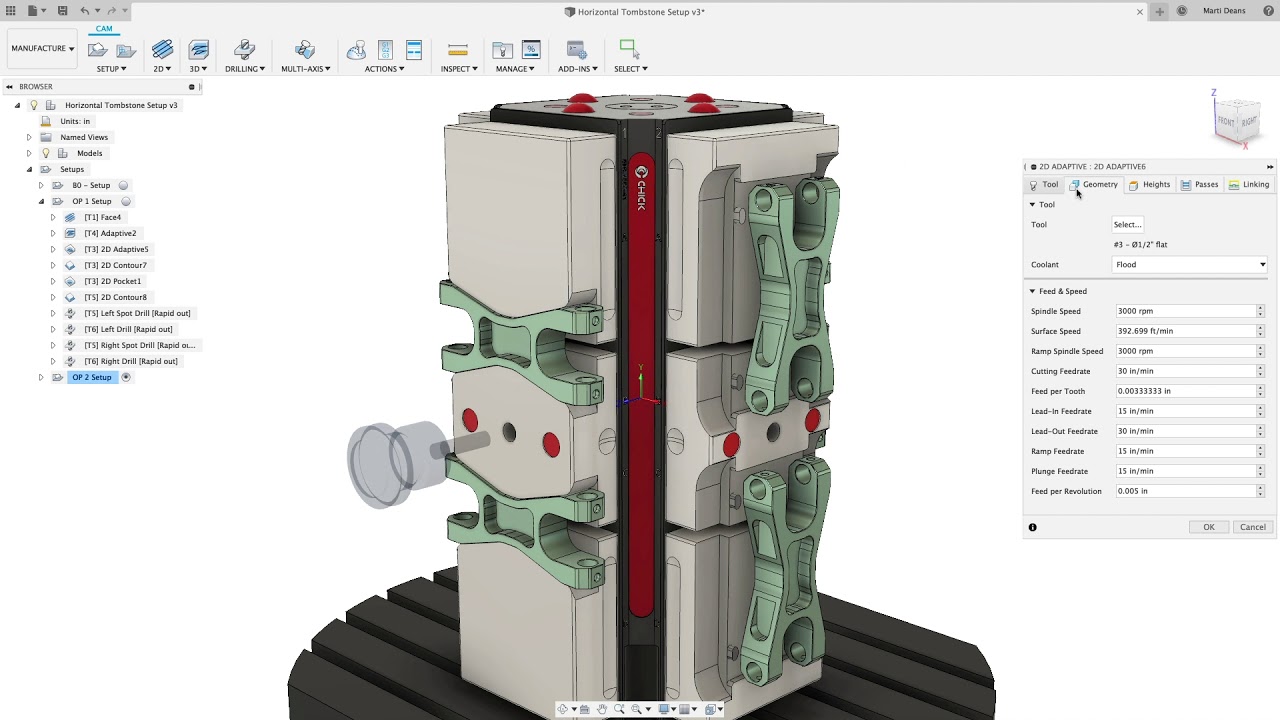Open the Setup Sheet icon
The image size is (1280, 720).
tap(414, 50)
